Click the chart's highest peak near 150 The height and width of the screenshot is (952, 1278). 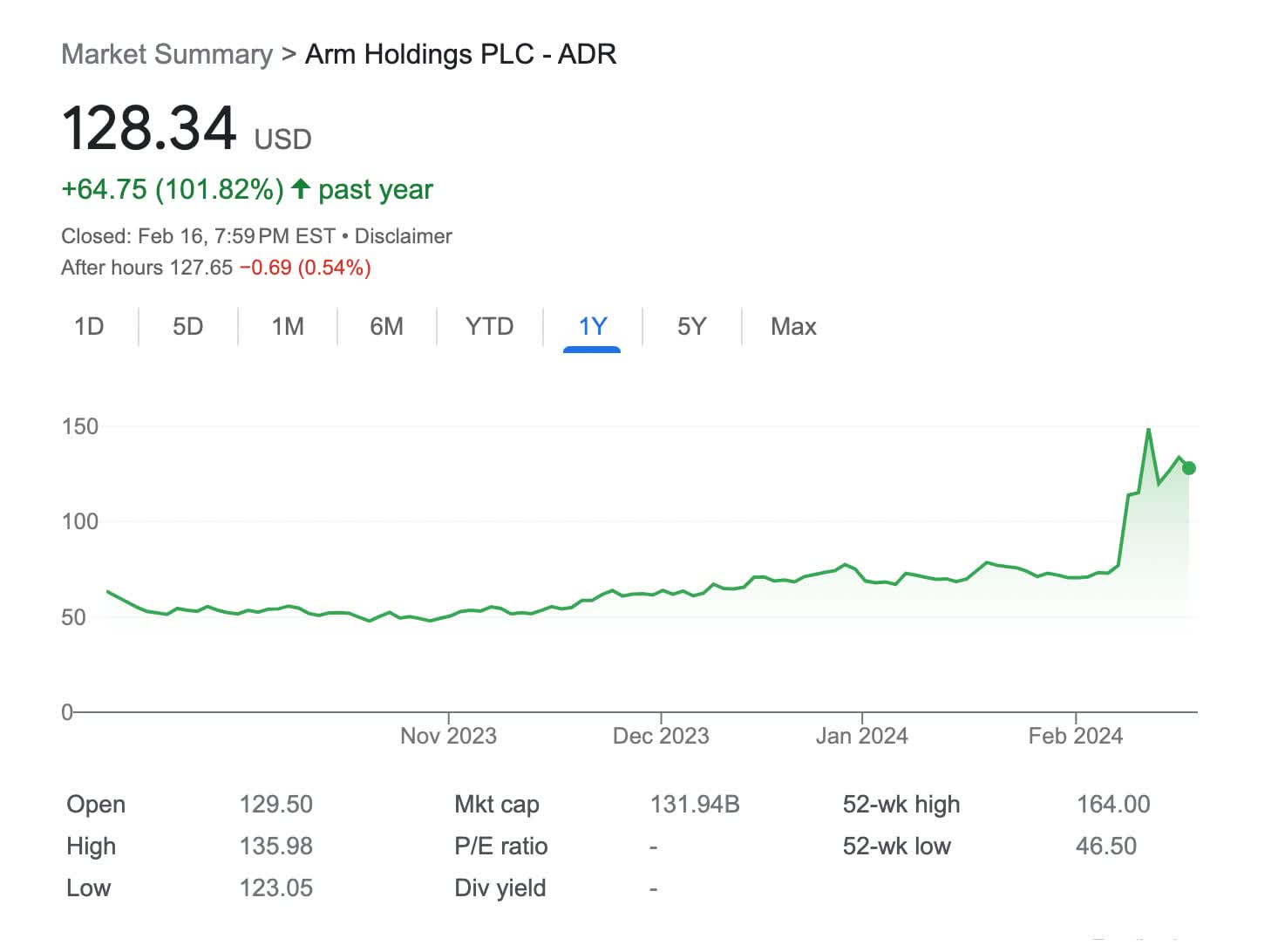pyautogui.click(x=1148, y=430)
